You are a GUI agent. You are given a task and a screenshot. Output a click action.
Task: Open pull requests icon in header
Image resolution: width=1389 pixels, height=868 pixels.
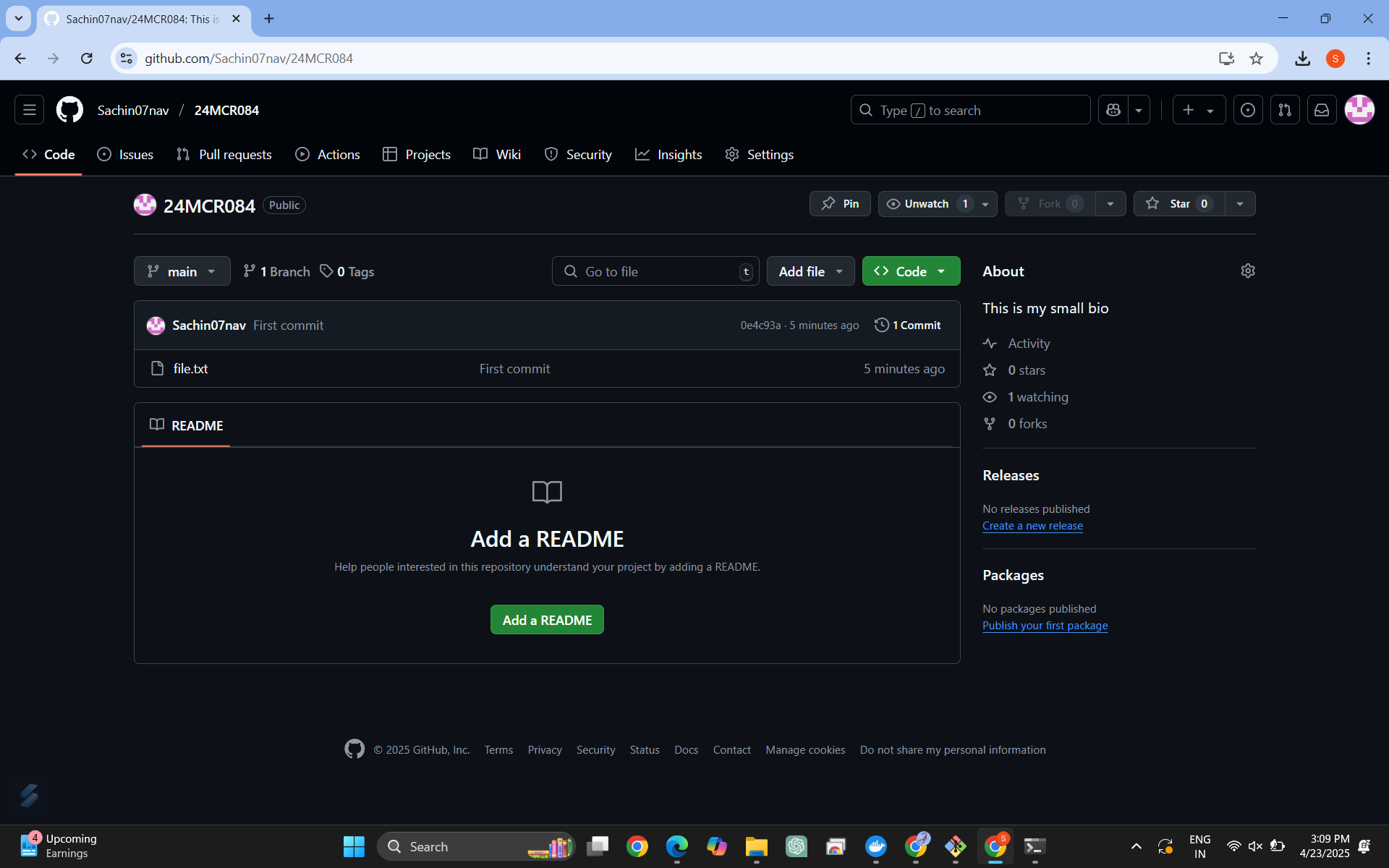[1285, 110]
